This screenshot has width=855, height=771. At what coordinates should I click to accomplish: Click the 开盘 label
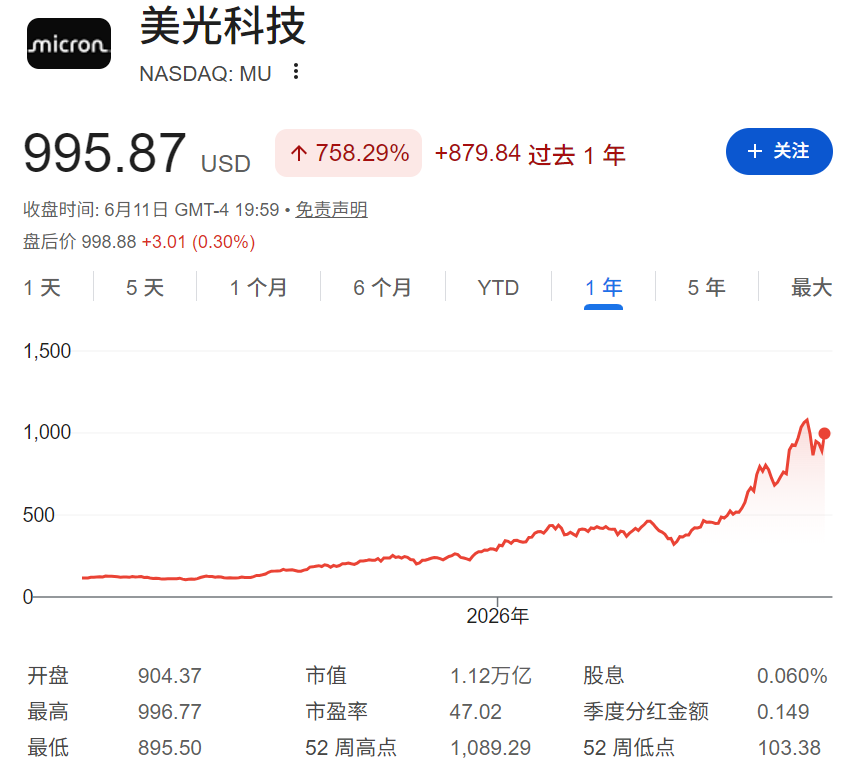pyautogui.click(x=48, y=676)
